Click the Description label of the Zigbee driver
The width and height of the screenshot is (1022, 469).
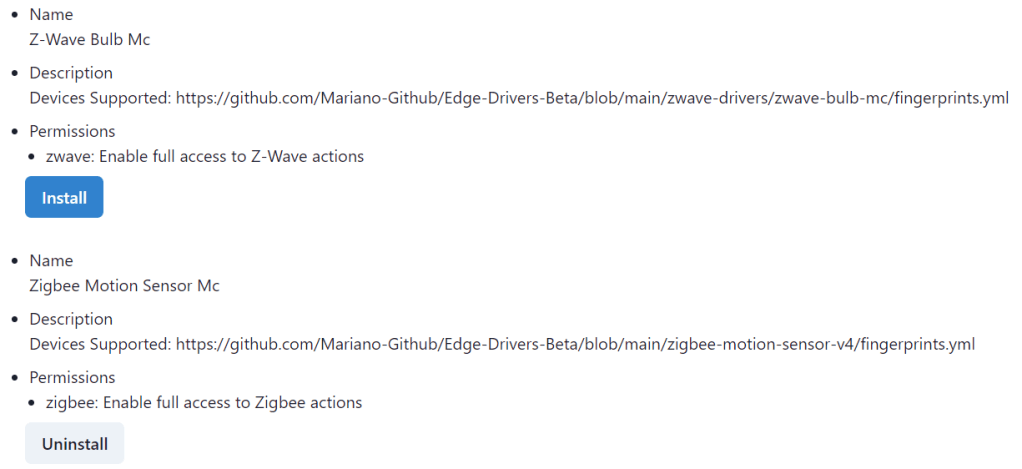(x=71, y=319)
